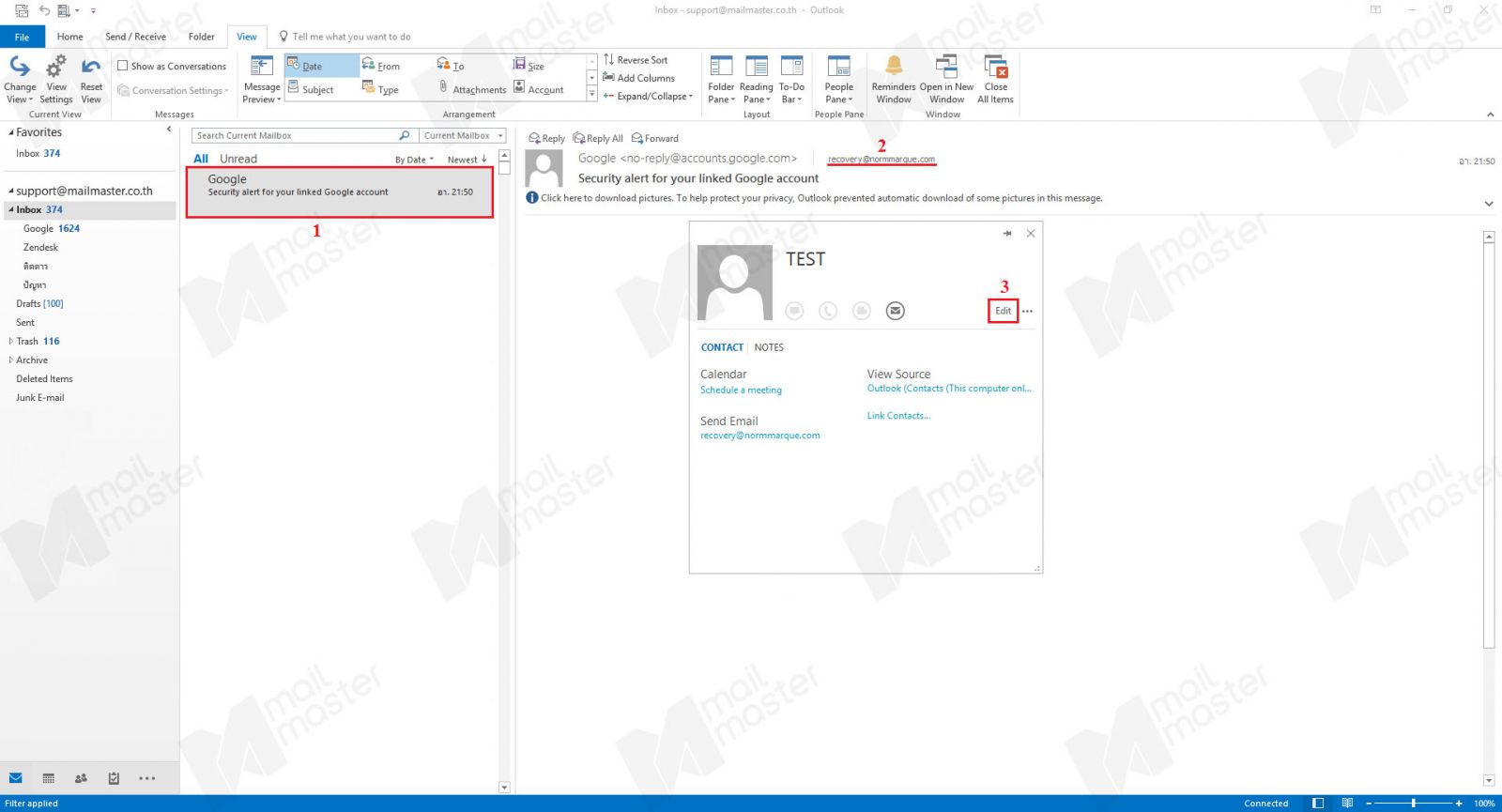This screenshot has height=812, width=1502.
Task: Arrange messages by Account
Action: [x=539, y=89]
